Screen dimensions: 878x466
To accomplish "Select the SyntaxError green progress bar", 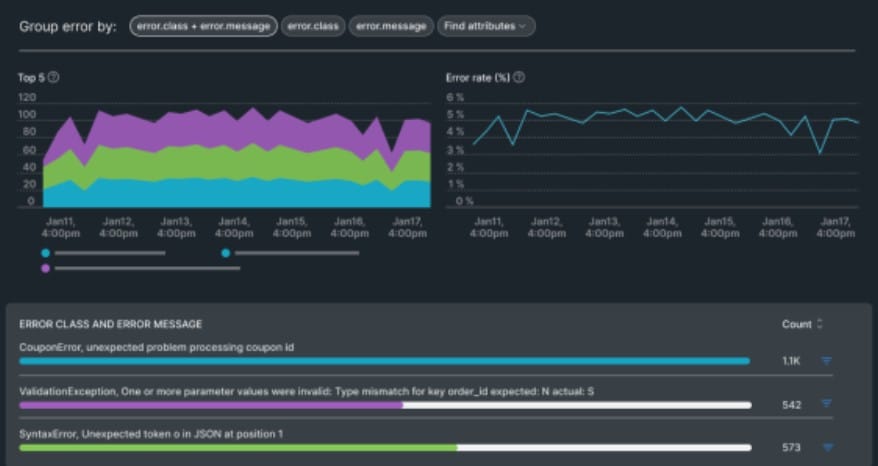I will [x=238, y=448].
